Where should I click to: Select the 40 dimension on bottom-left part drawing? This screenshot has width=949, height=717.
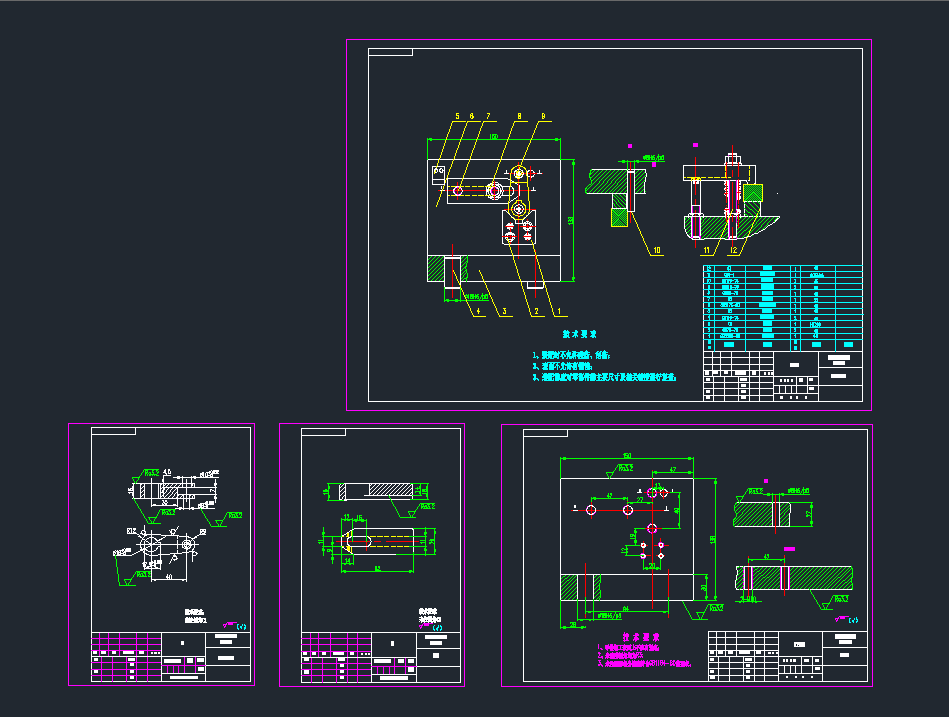tap(169, 577)
